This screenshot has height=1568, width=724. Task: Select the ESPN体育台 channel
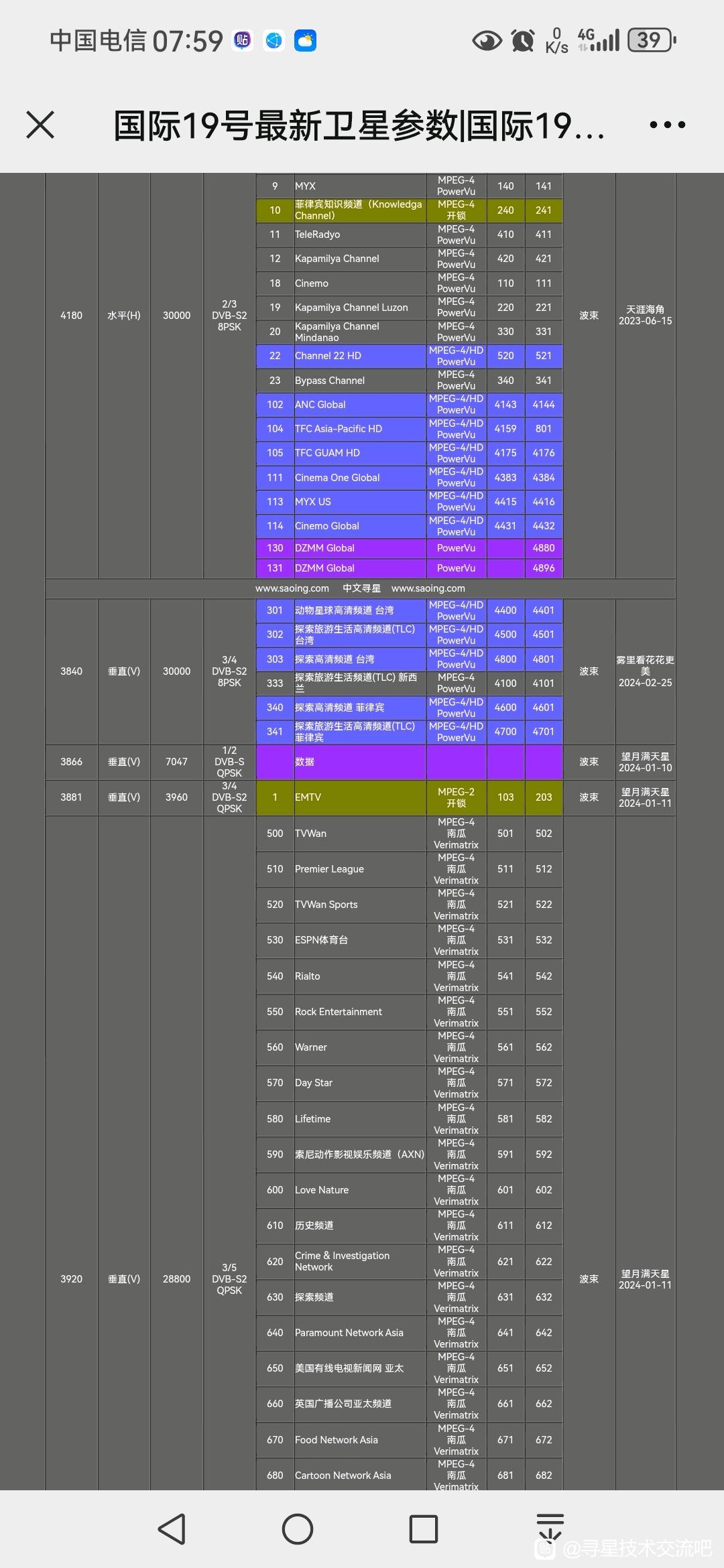(x=322, y=940)
